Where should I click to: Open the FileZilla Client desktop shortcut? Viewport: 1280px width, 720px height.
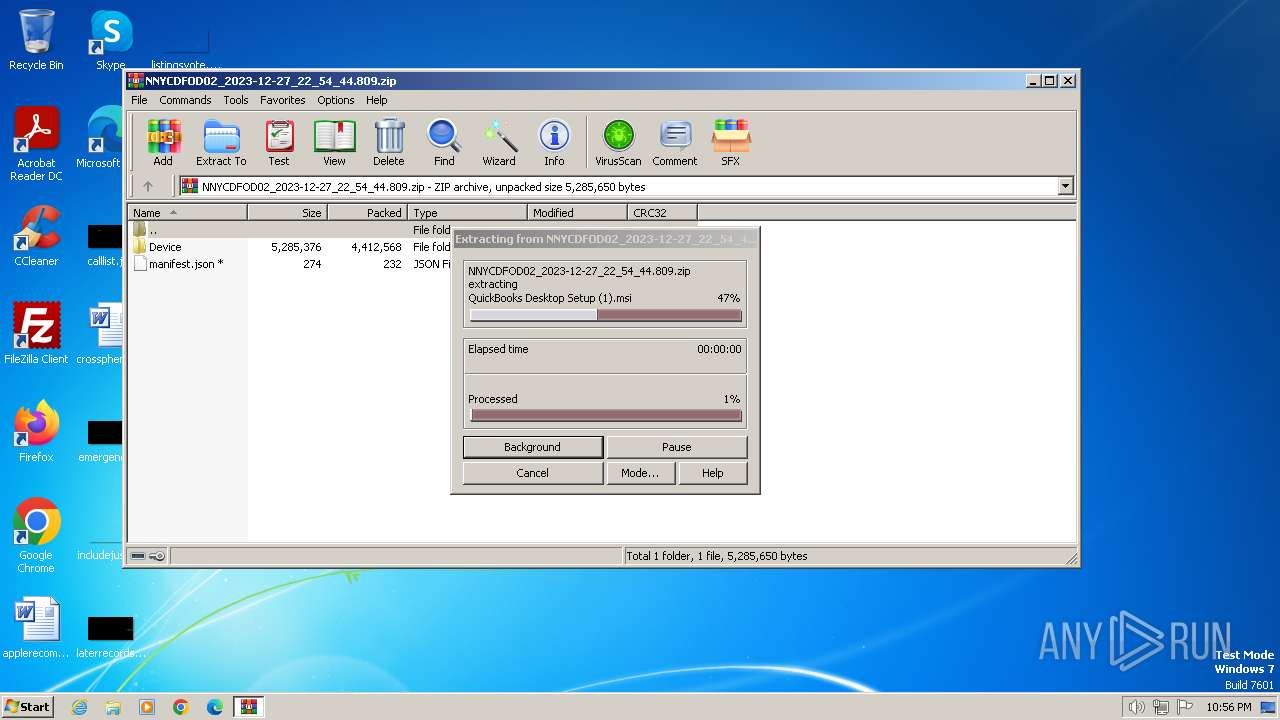[36, 334]
